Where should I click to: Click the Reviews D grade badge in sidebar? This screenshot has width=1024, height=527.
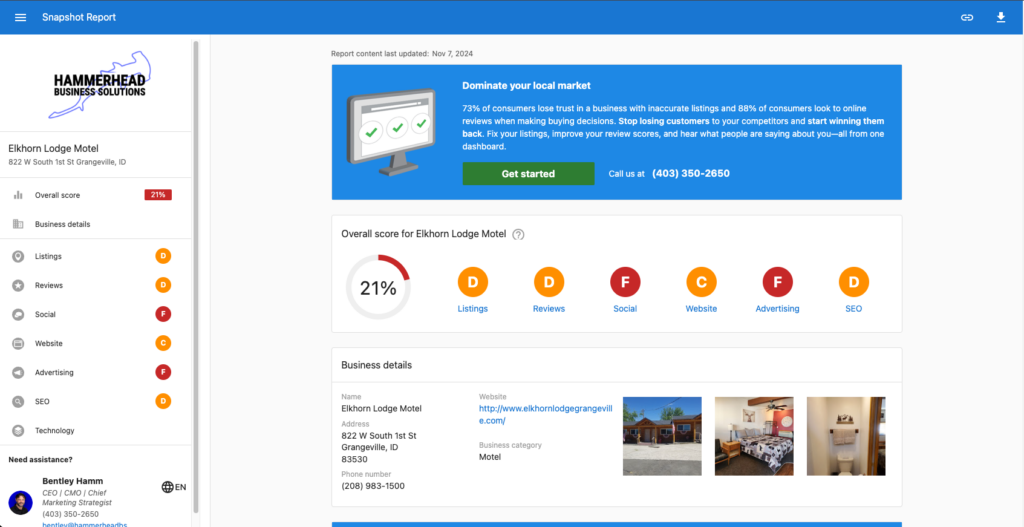pos(163,285)
